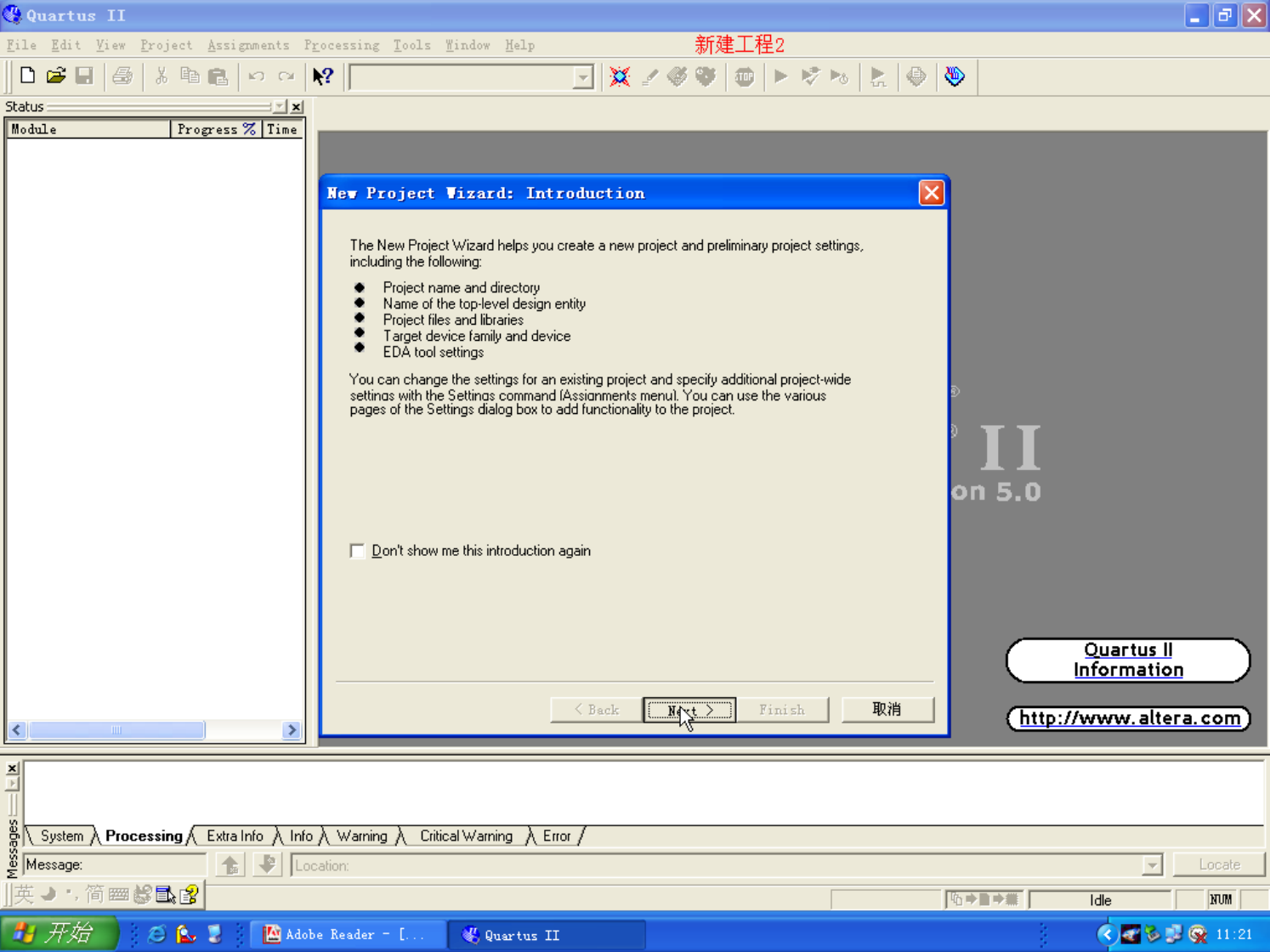Click the 取消 cancel button
This screenshot has height=952, width=1270.
[x=887, y=709]
